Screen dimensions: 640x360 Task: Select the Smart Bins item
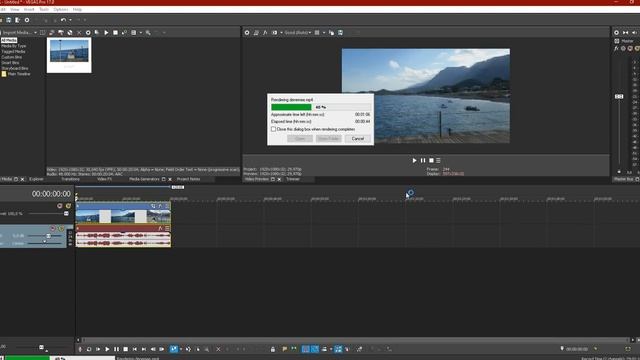pyautogui.click(x=10, y=63)
